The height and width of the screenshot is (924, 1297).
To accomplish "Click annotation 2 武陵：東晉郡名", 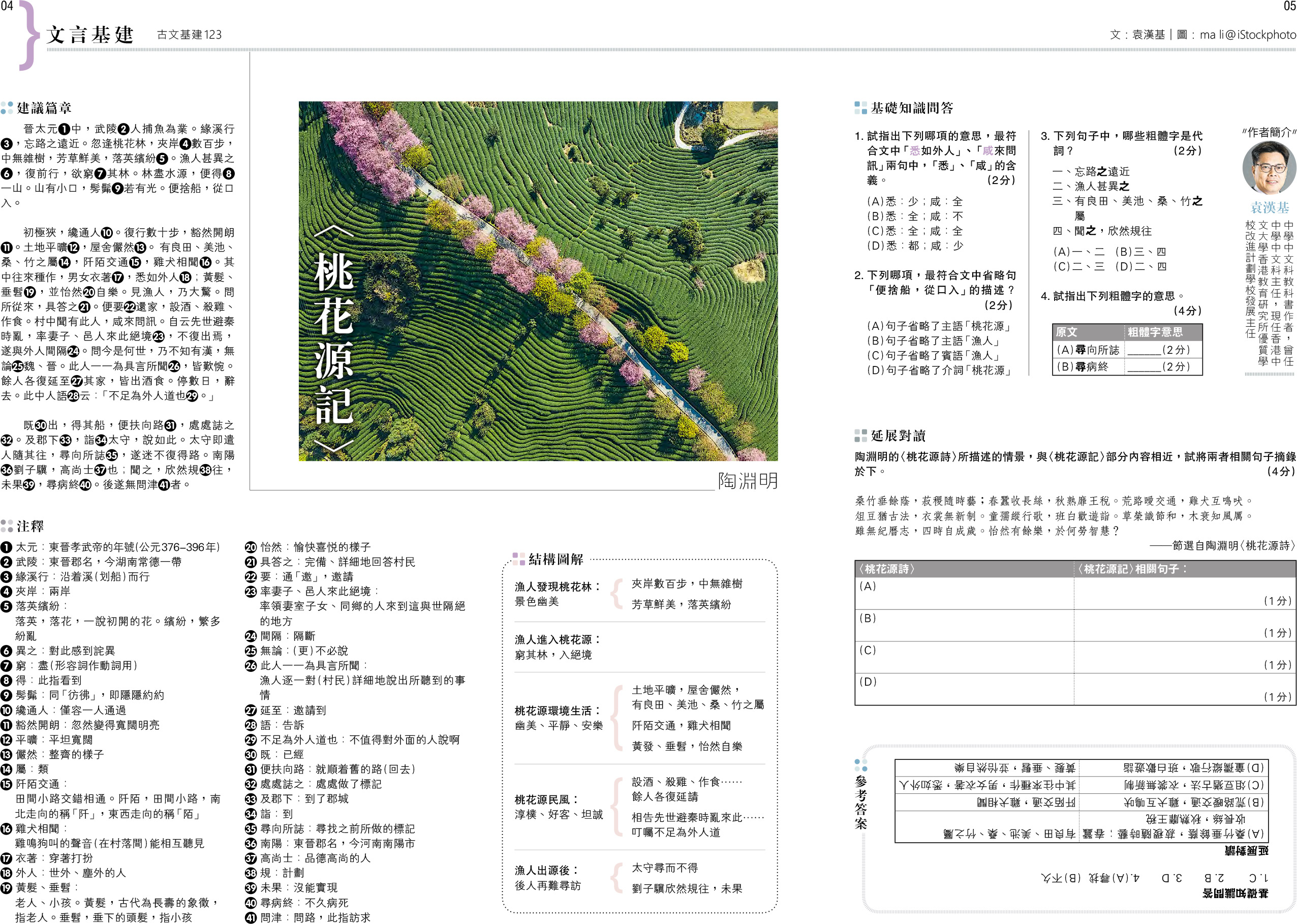I will coord(91,562).
